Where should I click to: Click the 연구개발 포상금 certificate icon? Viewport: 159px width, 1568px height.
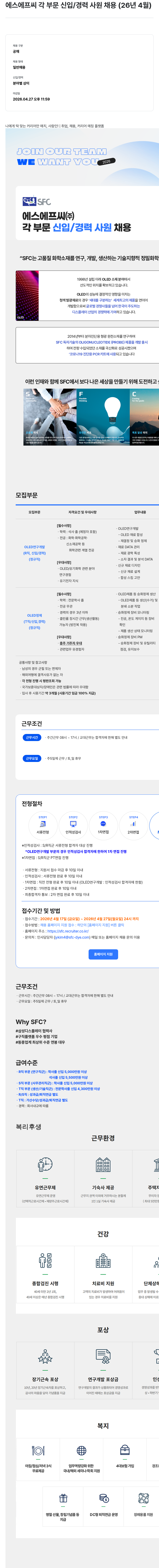[103, 1356]
